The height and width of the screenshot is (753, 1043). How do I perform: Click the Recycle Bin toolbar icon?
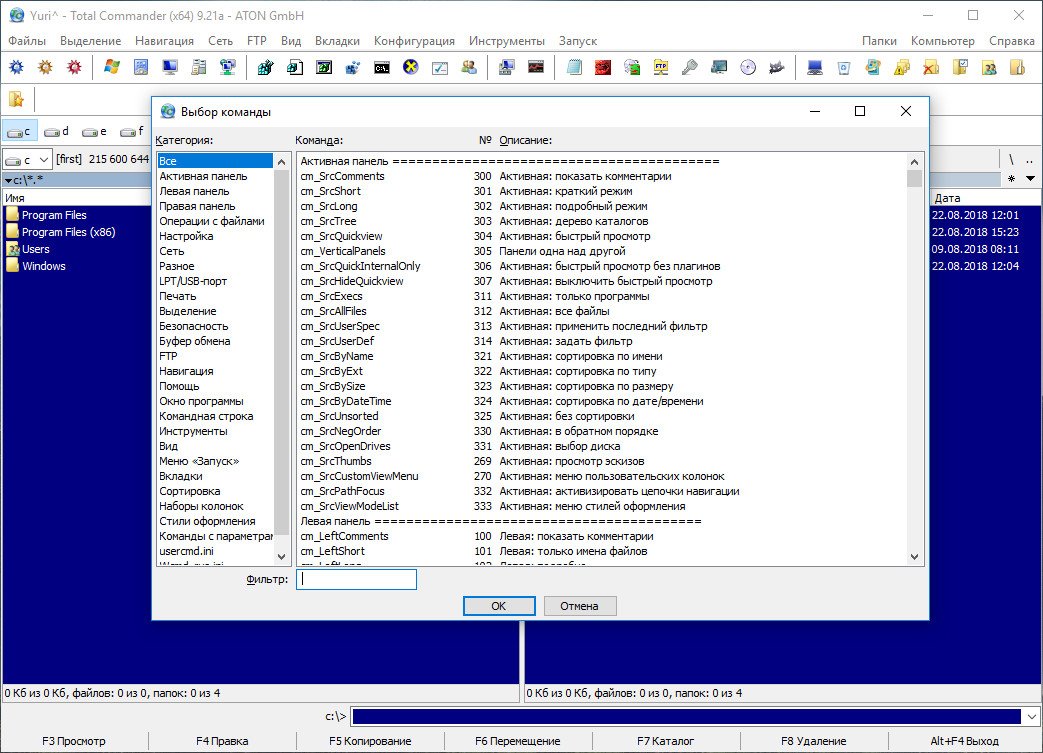[x=843, y=67]
